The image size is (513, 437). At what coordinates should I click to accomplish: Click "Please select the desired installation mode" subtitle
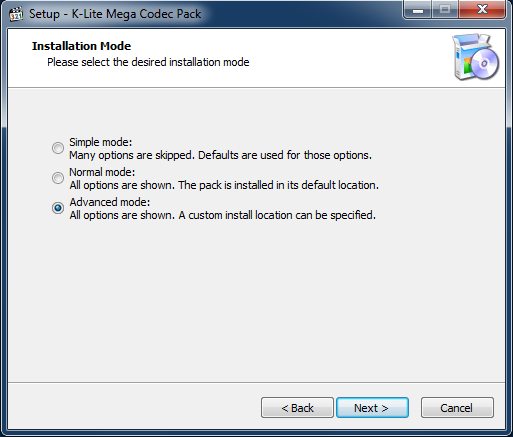[148, 62]
